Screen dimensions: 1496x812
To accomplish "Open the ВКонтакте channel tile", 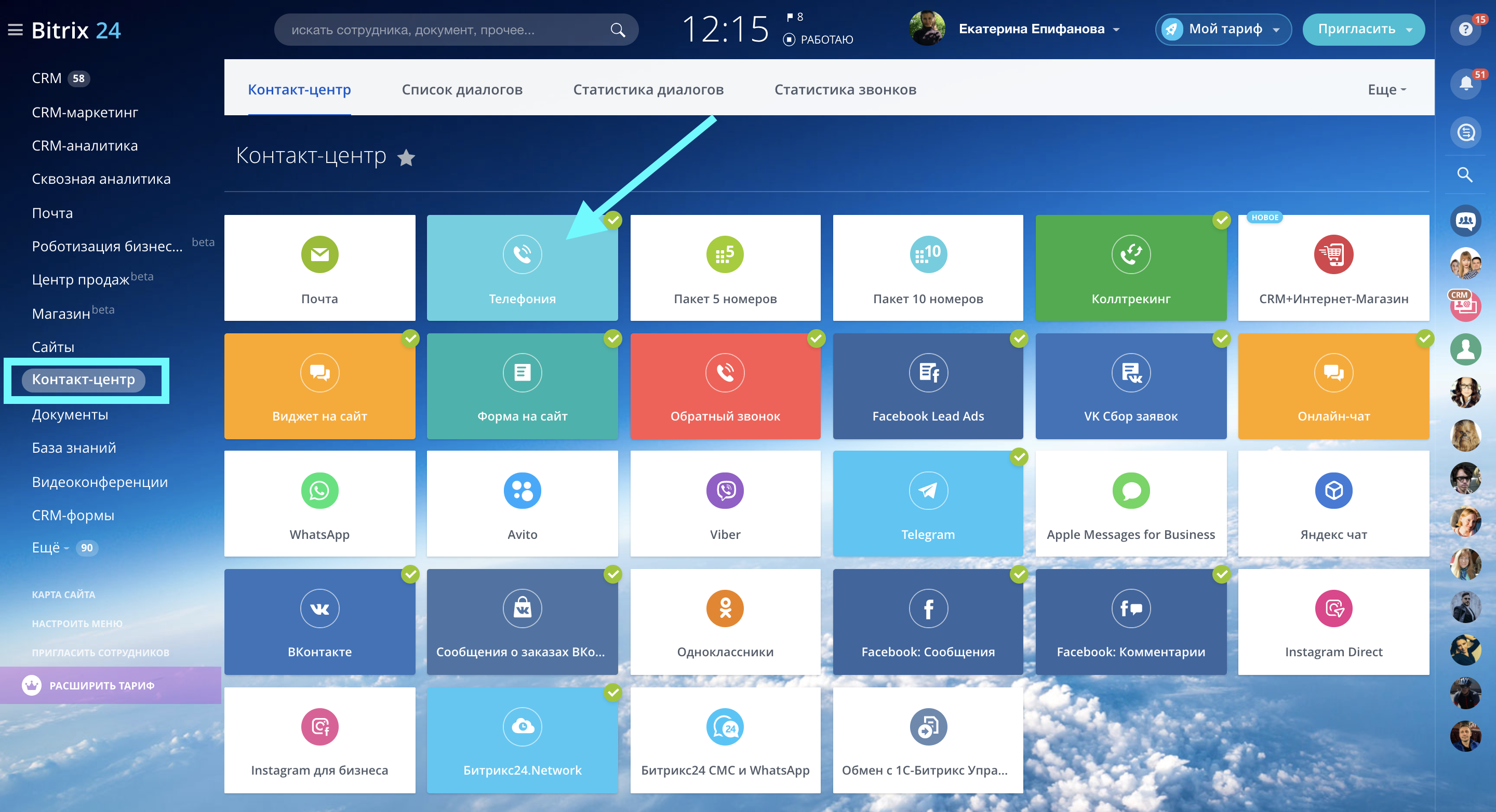I will pyautogui.click(x=319, y=621).
